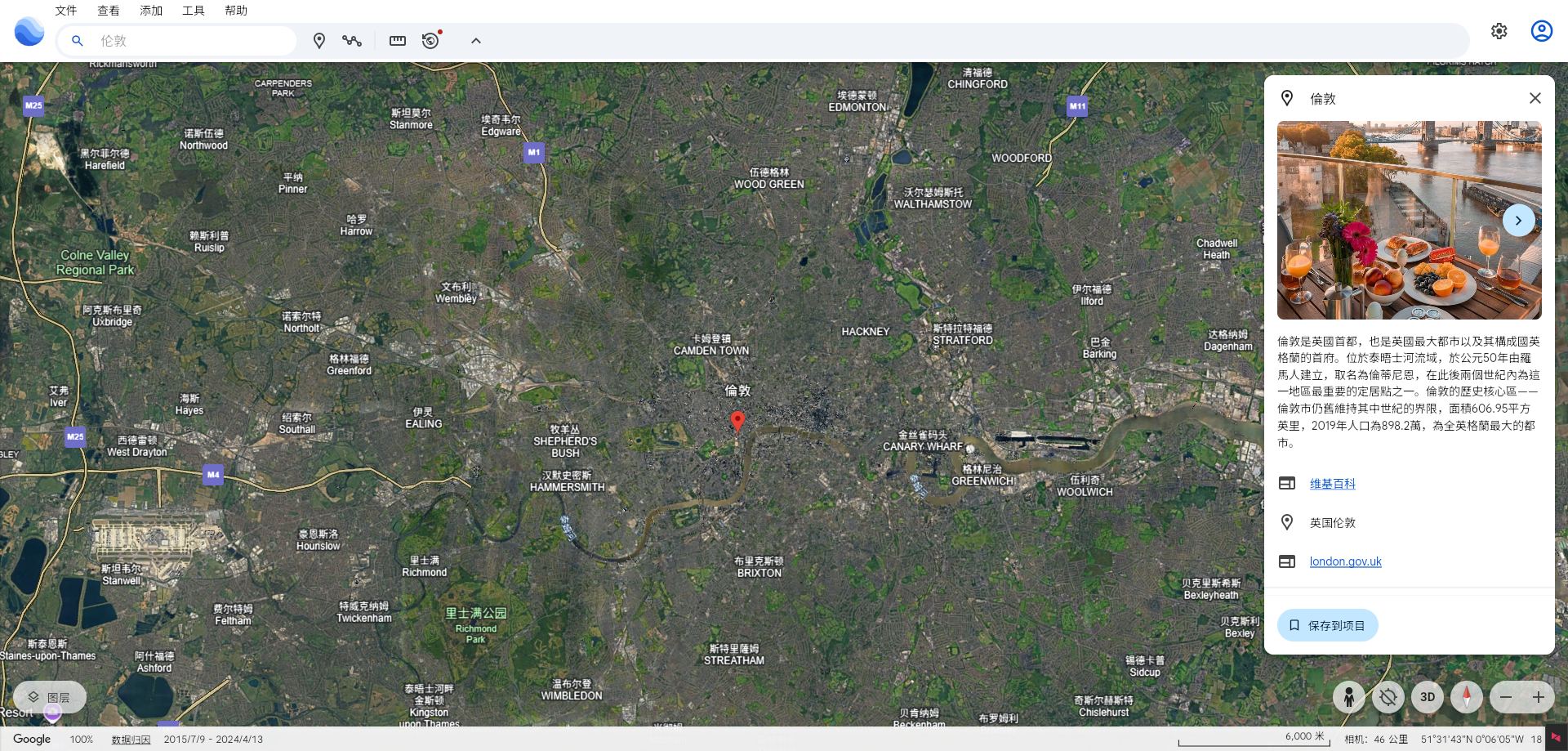Viewport: 1568px width, 751px height.
Task: Click the search magnifier icon
Action: pyautogui.click(x=78, y=40)
